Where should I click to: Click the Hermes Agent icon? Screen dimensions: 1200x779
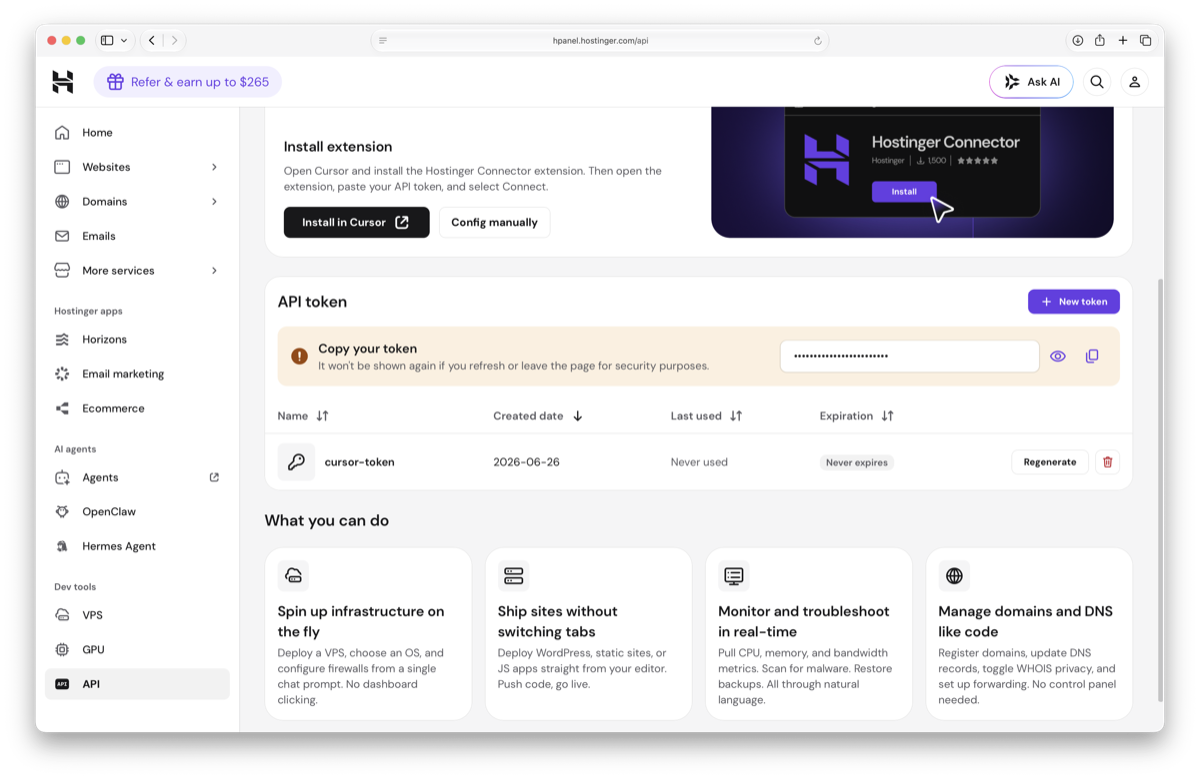coord(62,546)
